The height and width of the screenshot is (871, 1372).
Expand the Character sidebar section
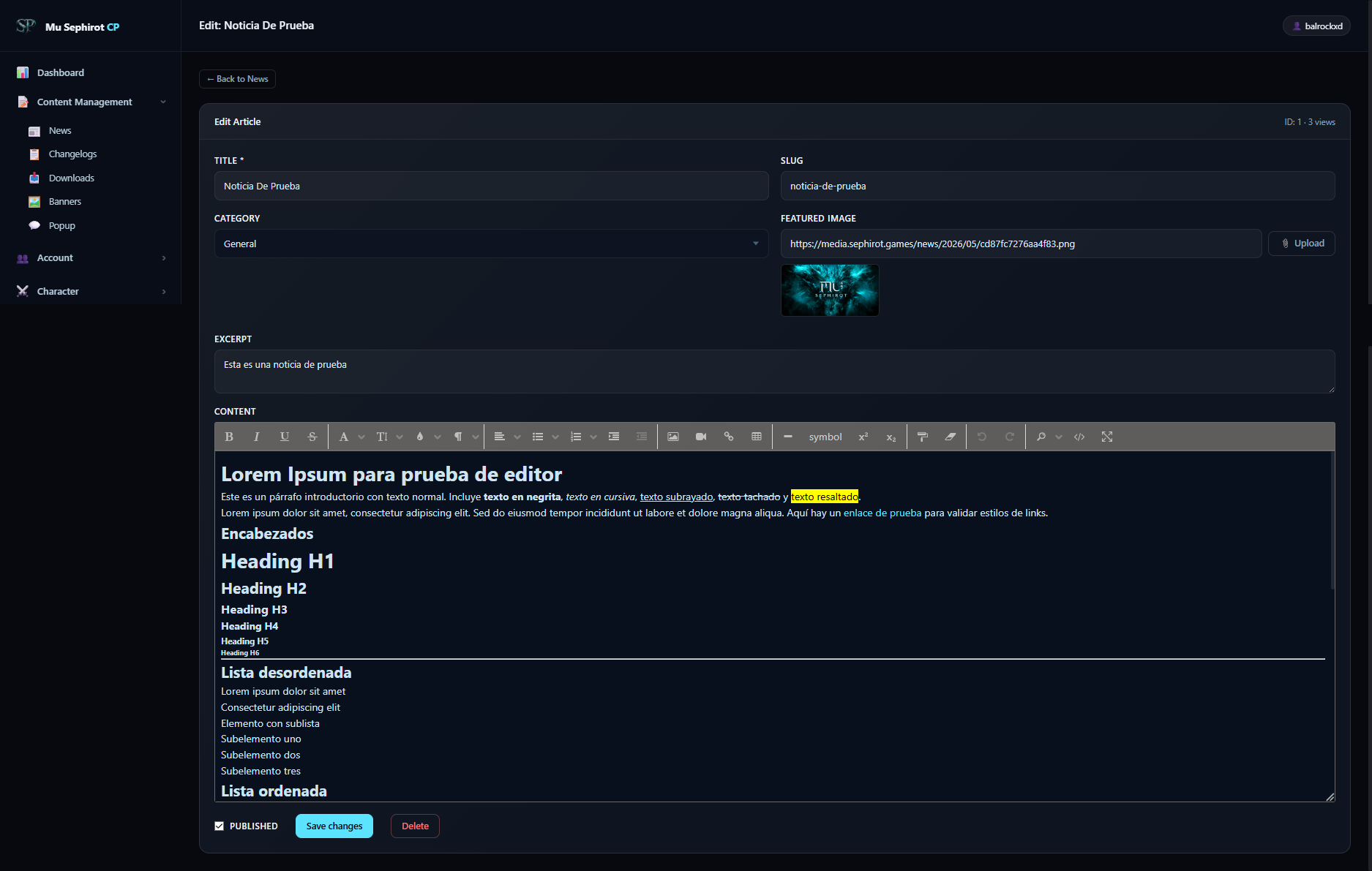pos(91,291)
